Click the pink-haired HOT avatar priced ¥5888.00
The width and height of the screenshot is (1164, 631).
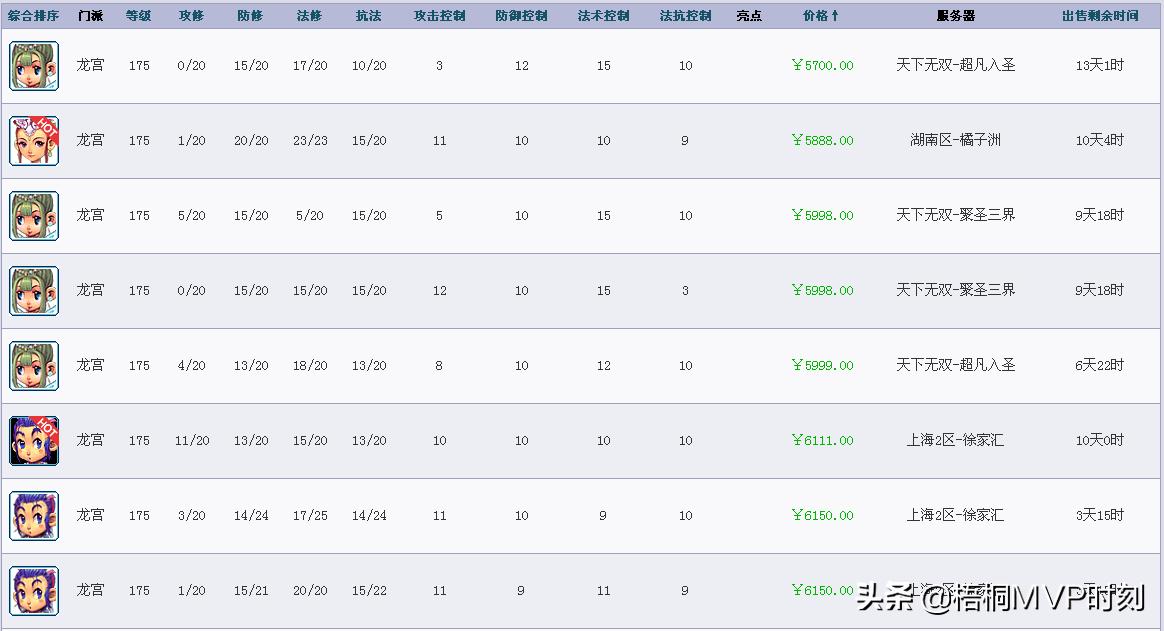click(x=34, y=141)
